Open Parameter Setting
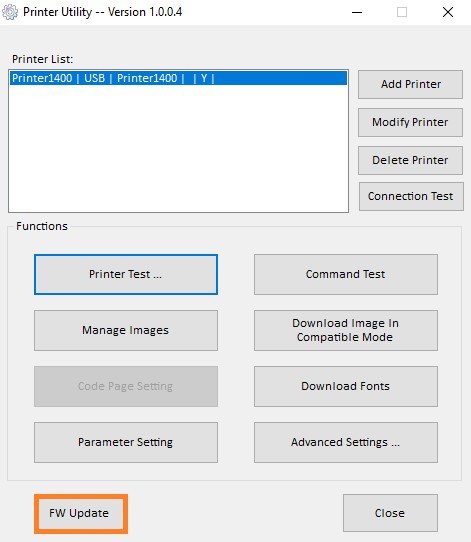Viewport: 471px width, 542px height. click(126, 442)
